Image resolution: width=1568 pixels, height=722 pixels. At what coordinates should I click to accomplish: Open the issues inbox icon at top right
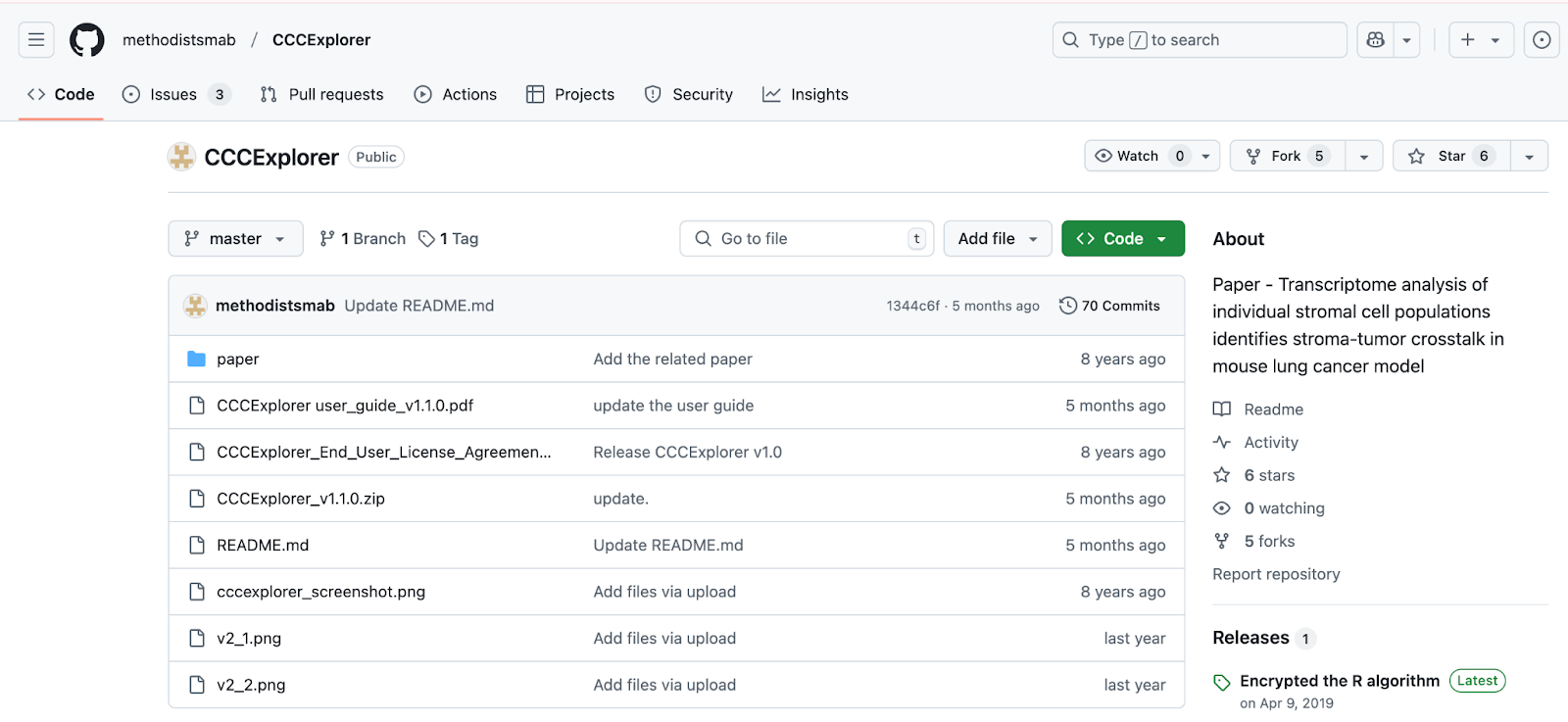tap(1541, 40)
